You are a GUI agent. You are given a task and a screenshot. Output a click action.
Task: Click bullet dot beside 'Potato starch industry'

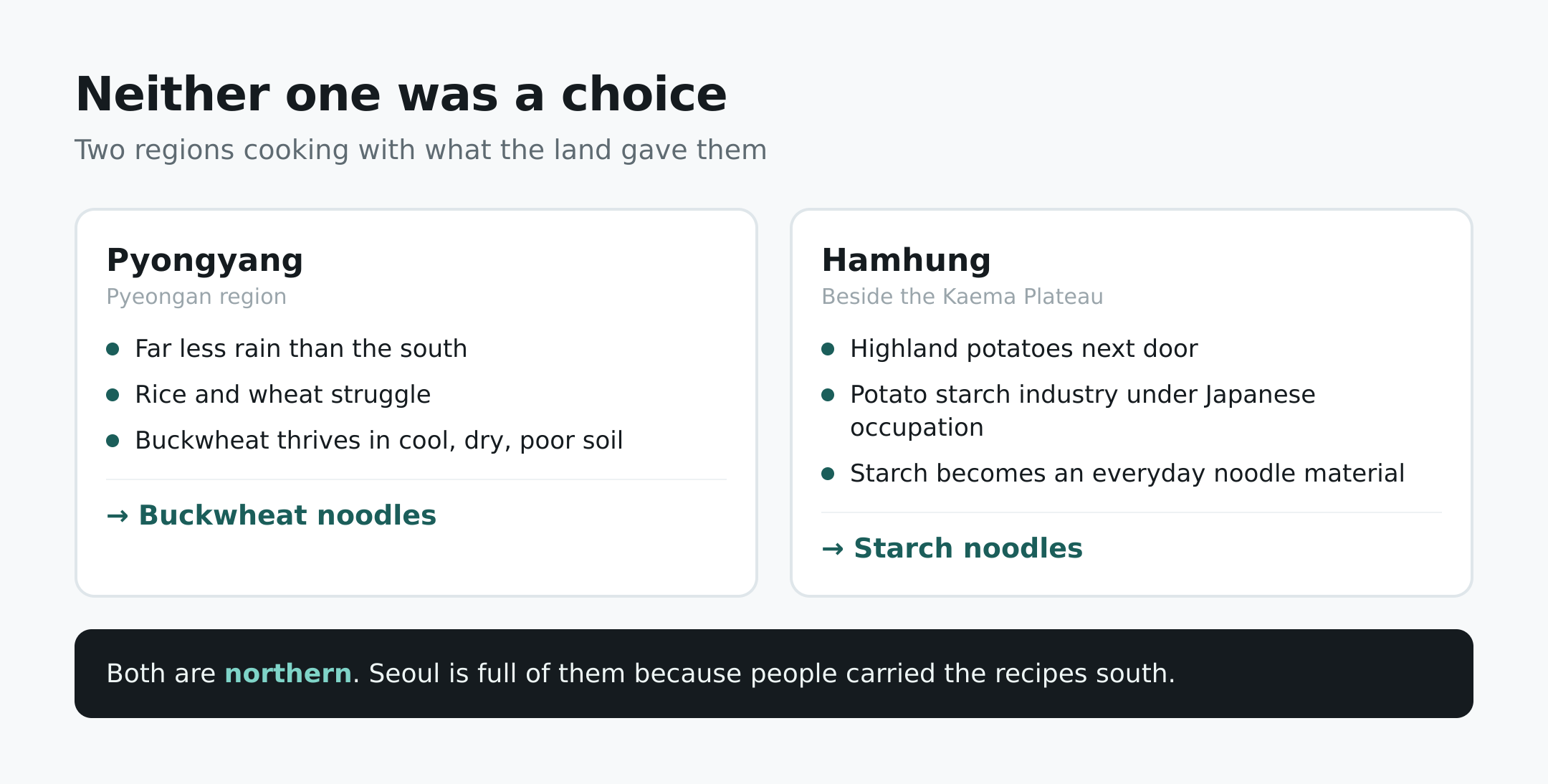coord(828,395)
